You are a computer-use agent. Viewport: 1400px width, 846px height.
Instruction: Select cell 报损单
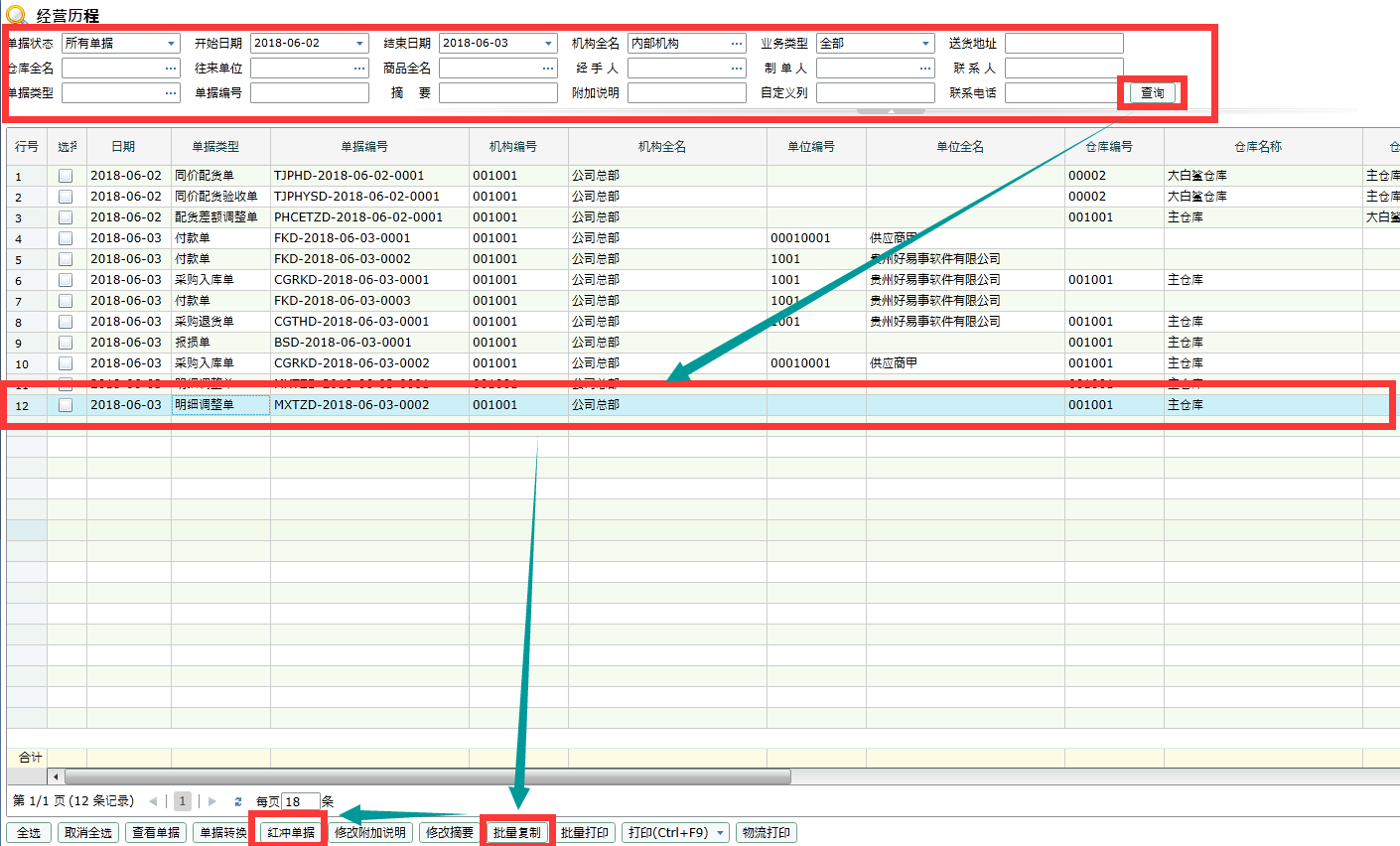(220, 343)
